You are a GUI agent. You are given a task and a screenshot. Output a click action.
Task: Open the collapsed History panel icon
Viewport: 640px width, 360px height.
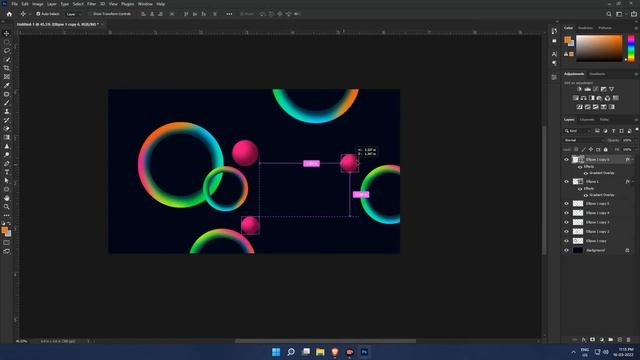tap(554, 31)
